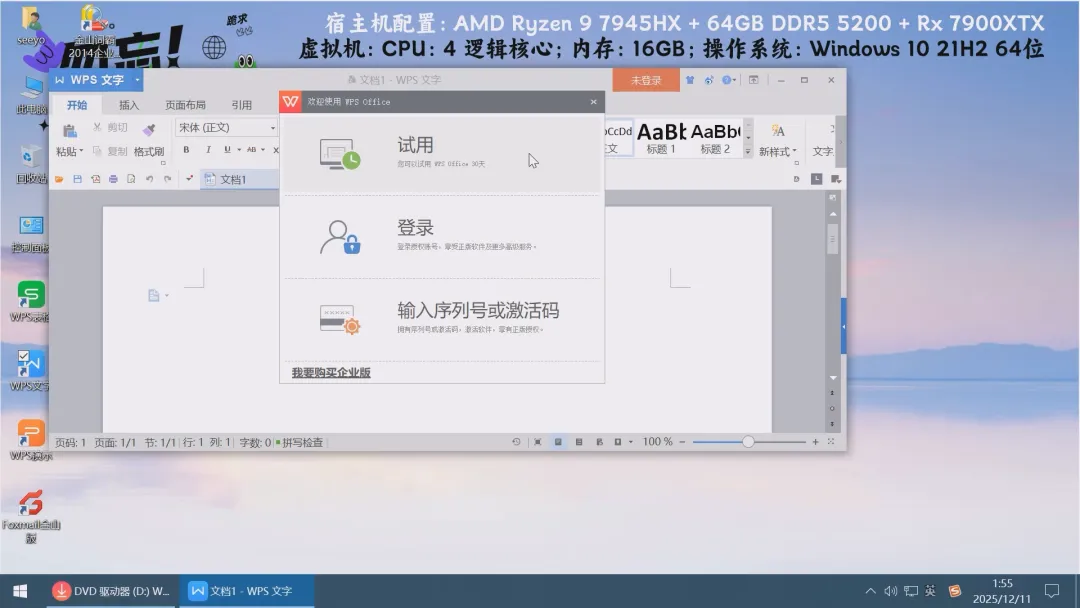Close the 欢迎使用 WPS Office dialog
Screen dimensions: 1080x608
click(x=594, y=102)
